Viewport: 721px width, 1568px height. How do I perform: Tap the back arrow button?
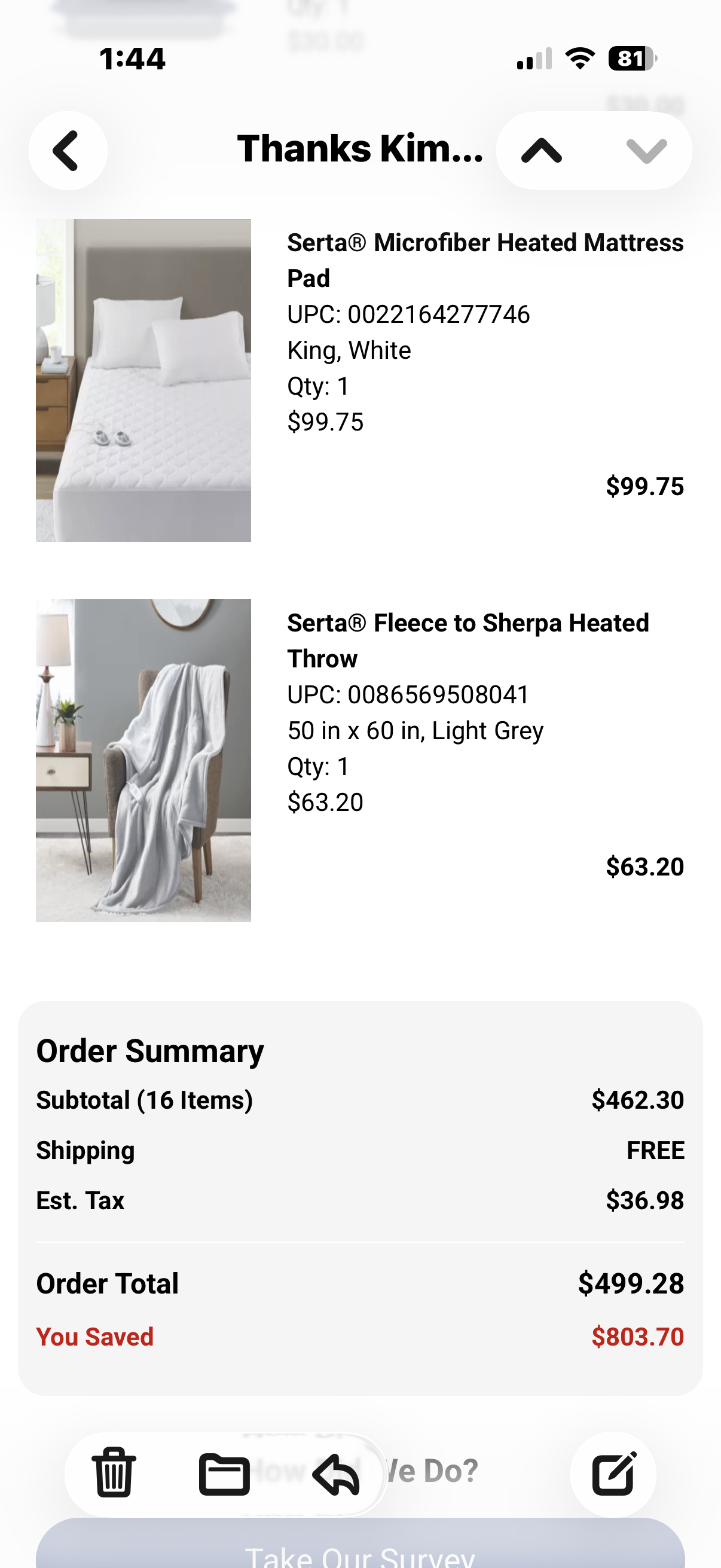[68, 150]
